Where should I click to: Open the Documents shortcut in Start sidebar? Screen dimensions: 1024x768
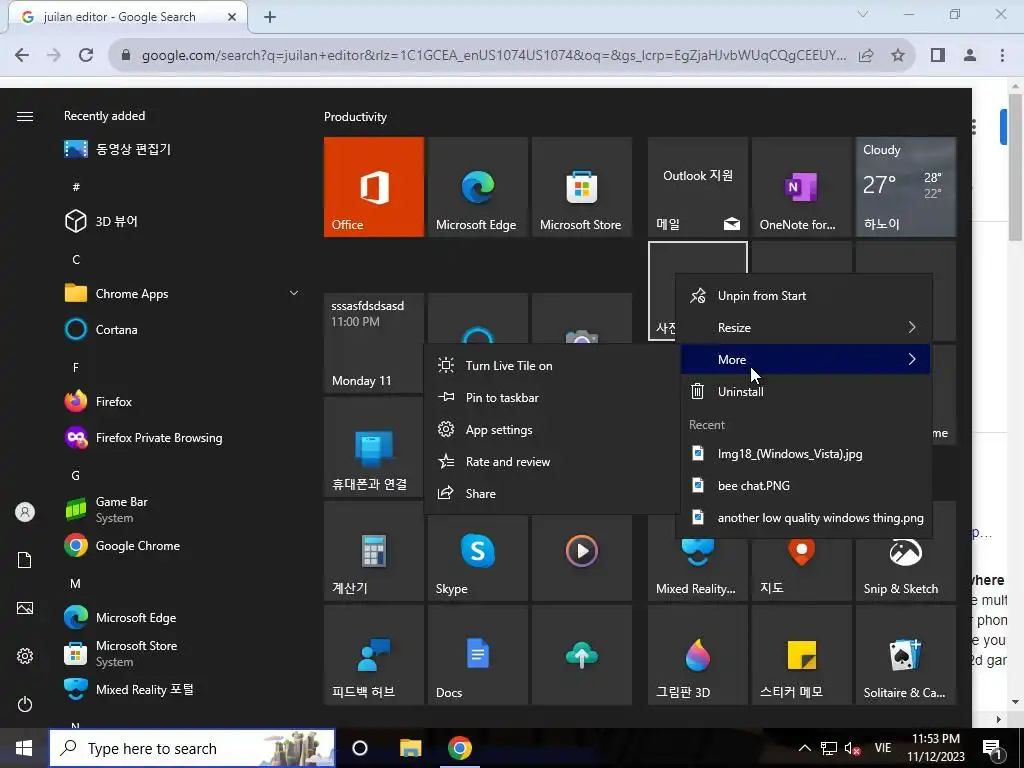click(x=25, y=560)
